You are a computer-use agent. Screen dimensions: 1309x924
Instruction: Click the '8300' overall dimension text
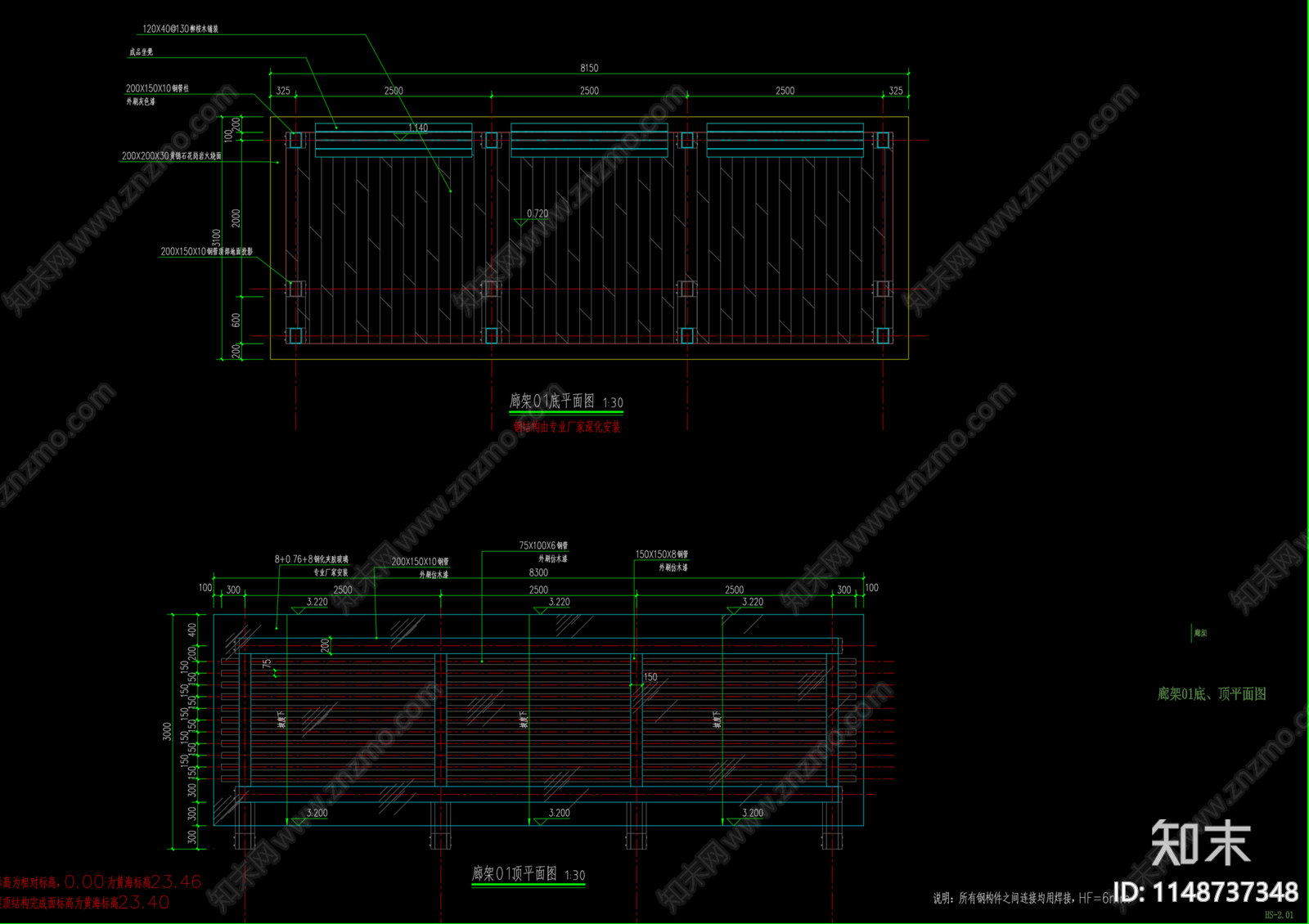(x=538, y=572)
